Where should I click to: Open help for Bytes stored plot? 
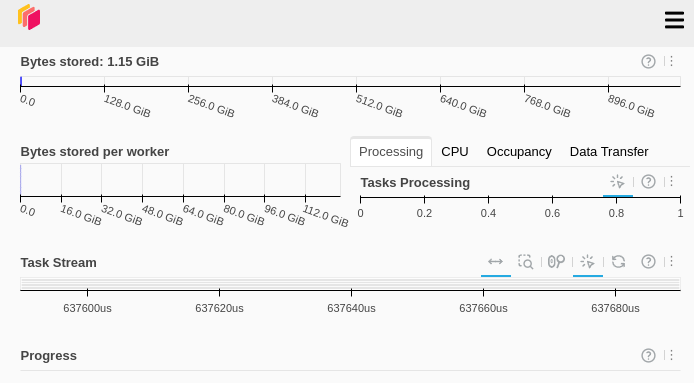click(x=648, y=62)
